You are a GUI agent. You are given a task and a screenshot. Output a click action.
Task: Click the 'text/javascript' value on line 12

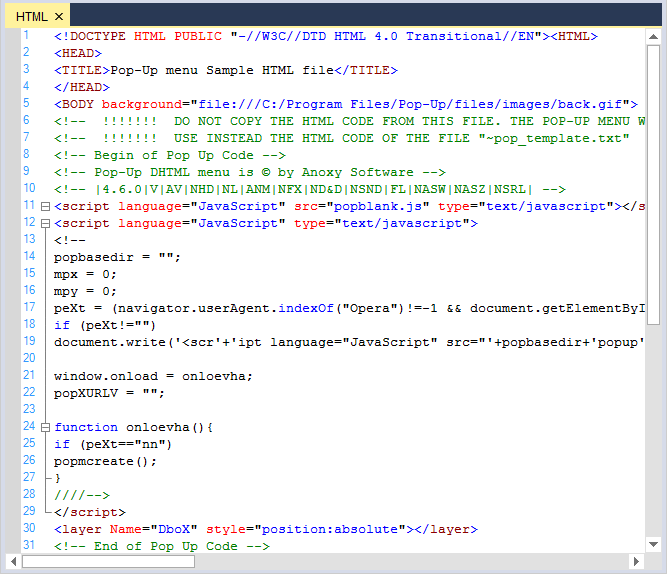tap(402, 223)
